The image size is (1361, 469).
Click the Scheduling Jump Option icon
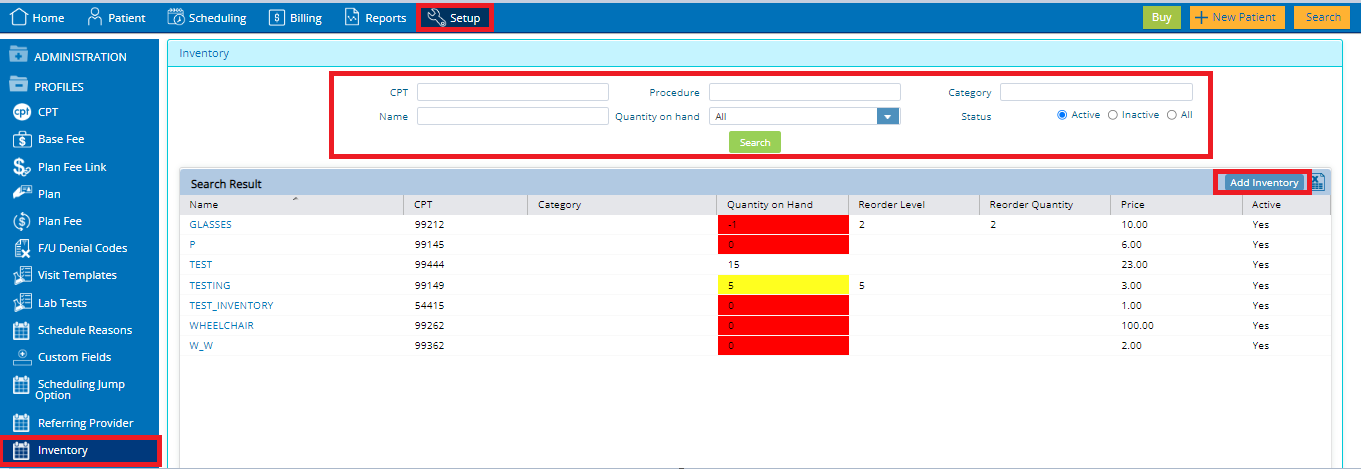[x=22, y=385]
